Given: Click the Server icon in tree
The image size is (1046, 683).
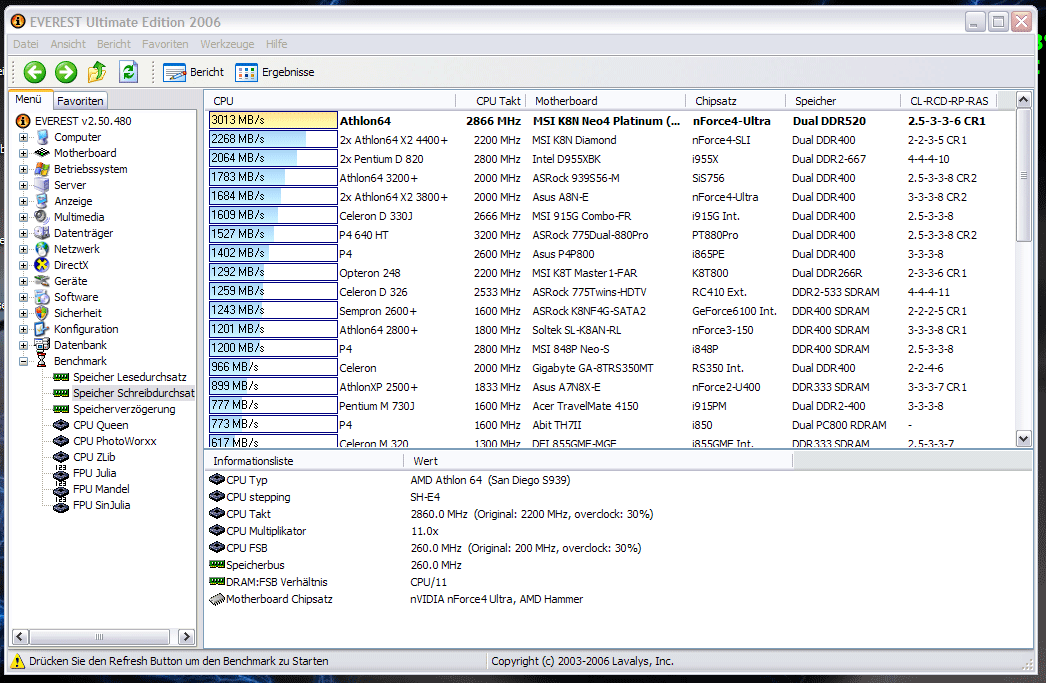Looking at the screenshot, I should click(42, 185).
